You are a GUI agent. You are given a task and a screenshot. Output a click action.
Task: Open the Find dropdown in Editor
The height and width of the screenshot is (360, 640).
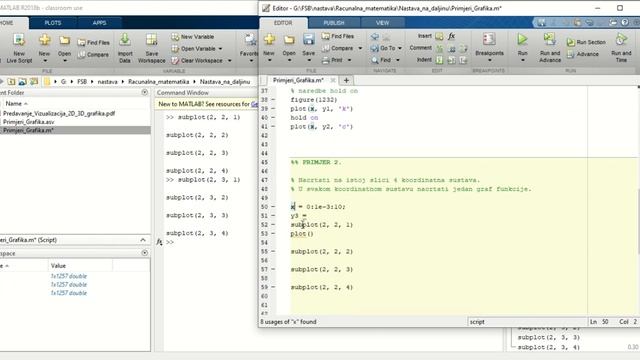tap(398, 60)
